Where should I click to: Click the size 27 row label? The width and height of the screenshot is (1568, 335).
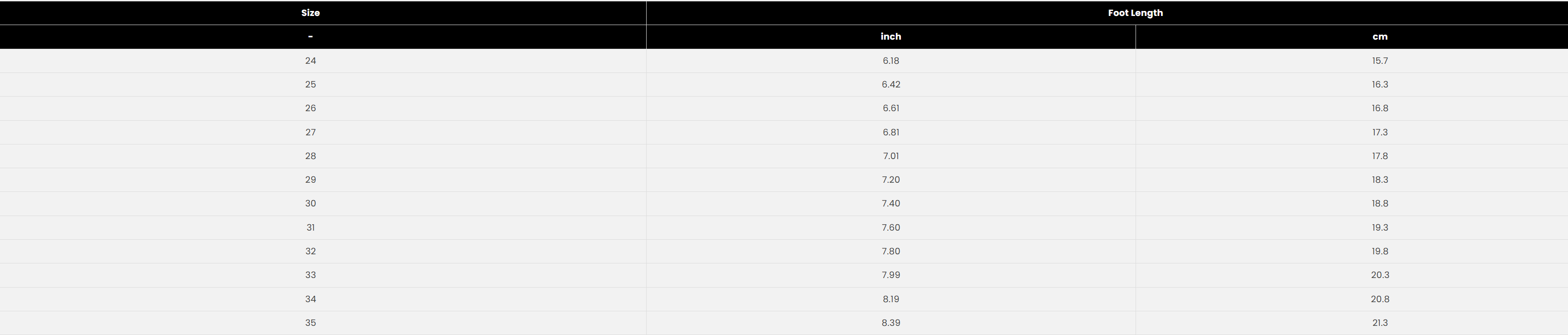point(310,132)
